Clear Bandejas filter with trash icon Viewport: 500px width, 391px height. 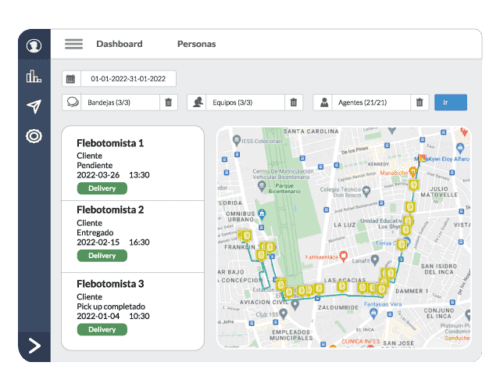click(x=168, y=102)
